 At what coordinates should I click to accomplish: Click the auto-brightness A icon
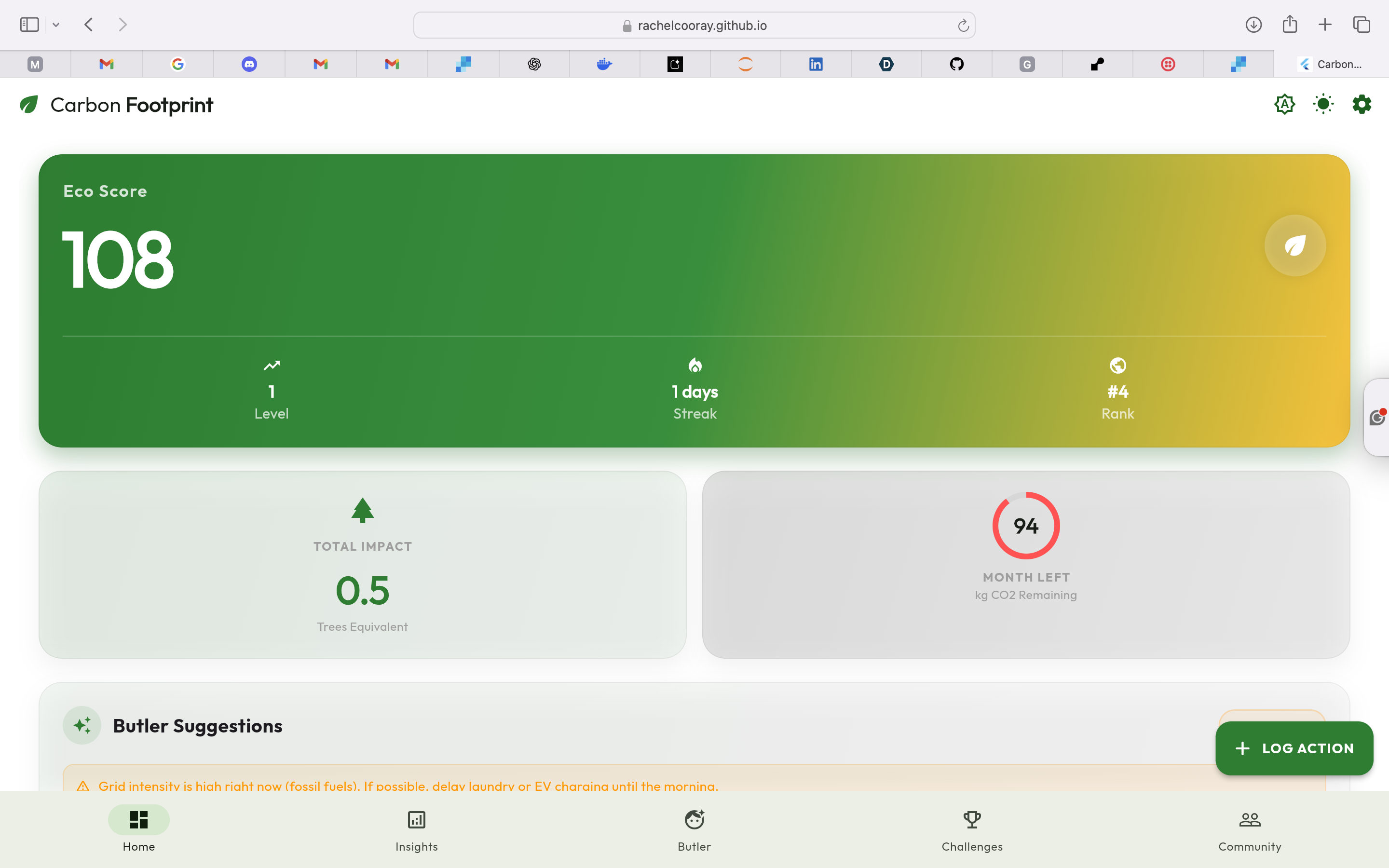point(1284,105)
